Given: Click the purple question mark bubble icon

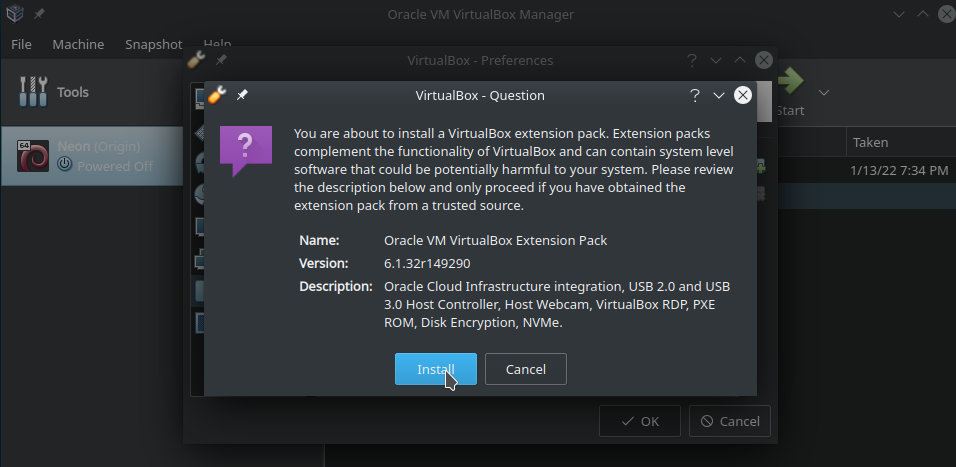Looking at the screenshot, I should click(246, 151).
